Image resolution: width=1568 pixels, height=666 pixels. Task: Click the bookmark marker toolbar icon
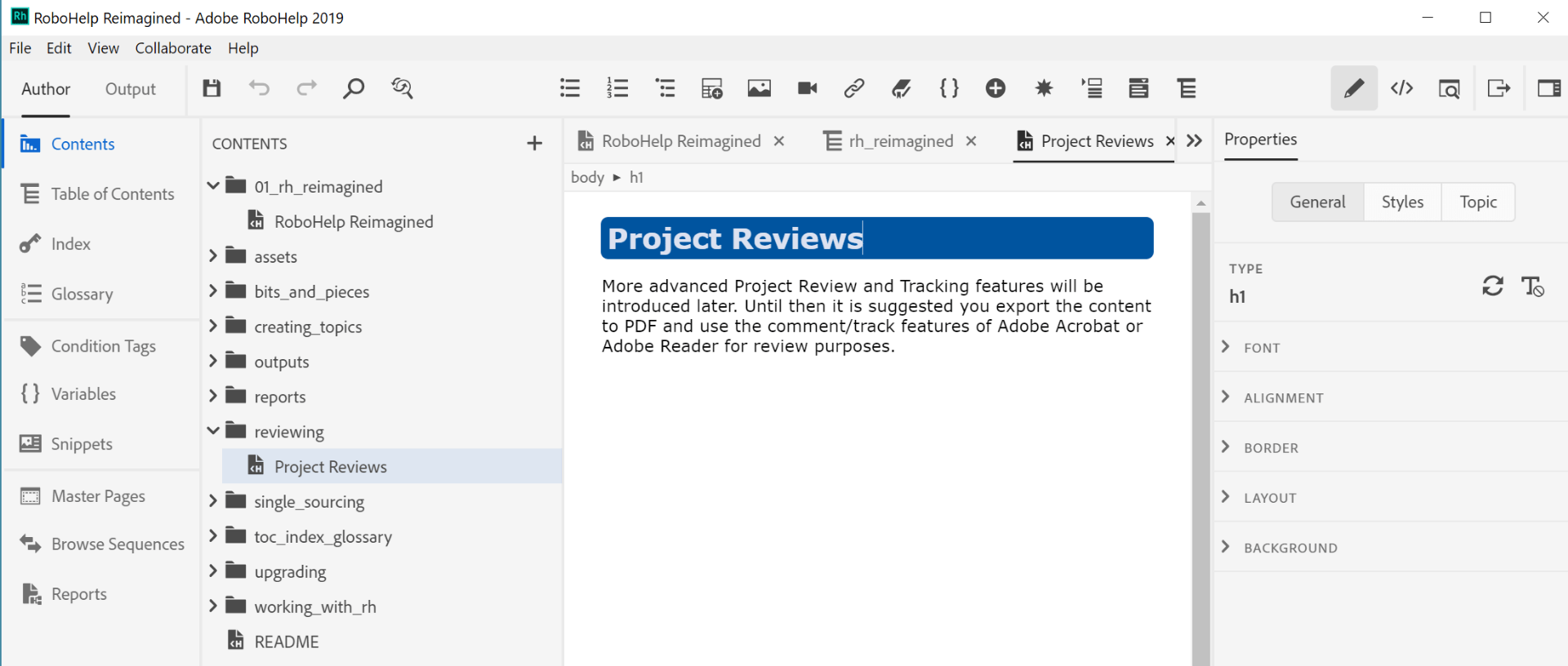click(x=902, y=88)
